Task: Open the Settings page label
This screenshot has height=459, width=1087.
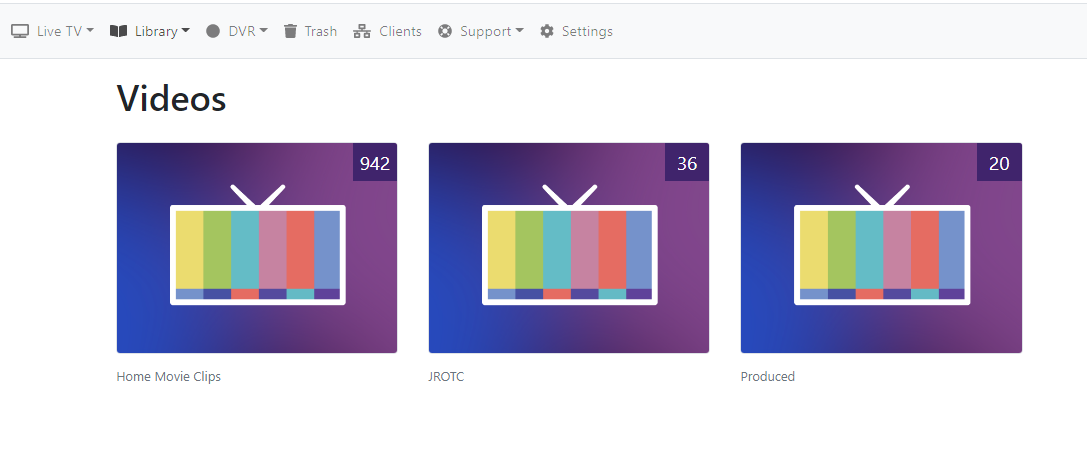Action: 587,31
